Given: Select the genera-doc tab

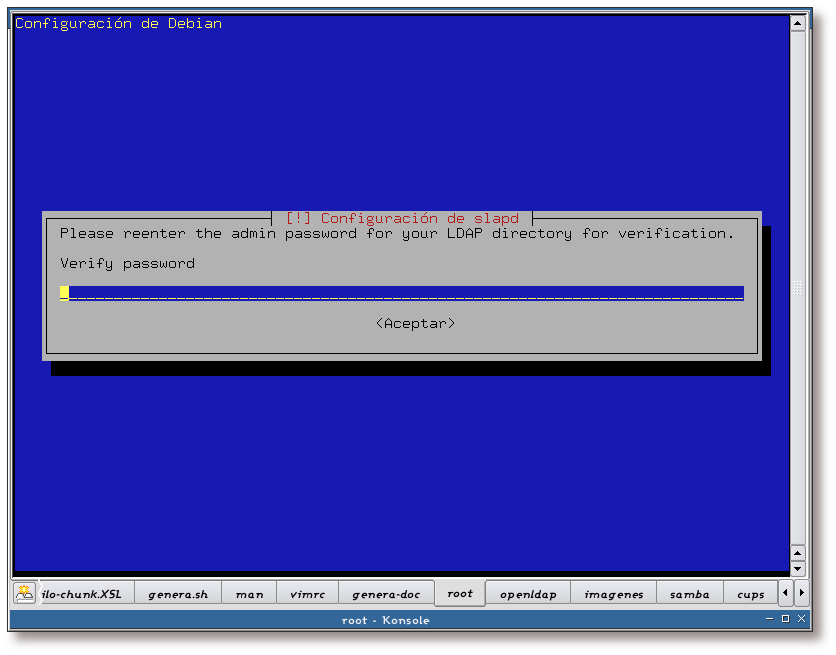Looking at the screenshot, I should tap(386, 594).
